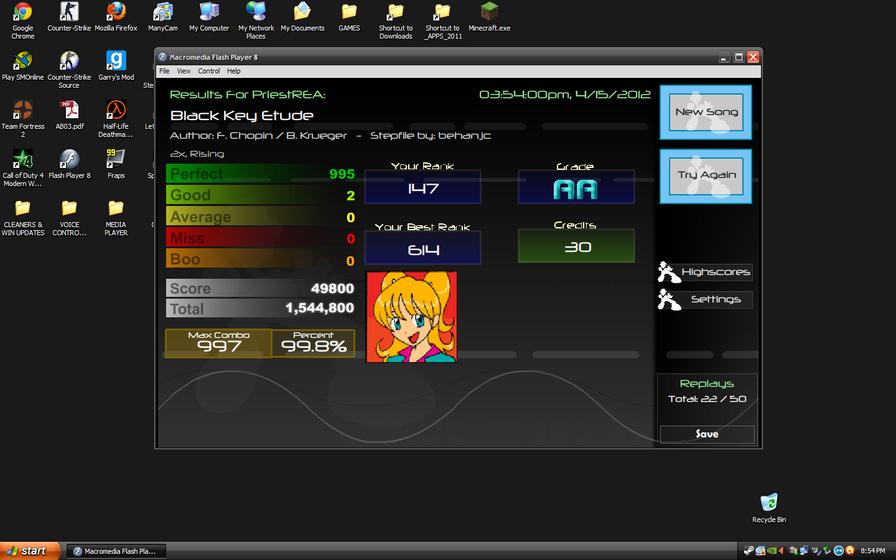The height and width of the screenshot is (560, 896).
Task: Open the View menu in Flash Player
Action: click(x=183, y=71)
